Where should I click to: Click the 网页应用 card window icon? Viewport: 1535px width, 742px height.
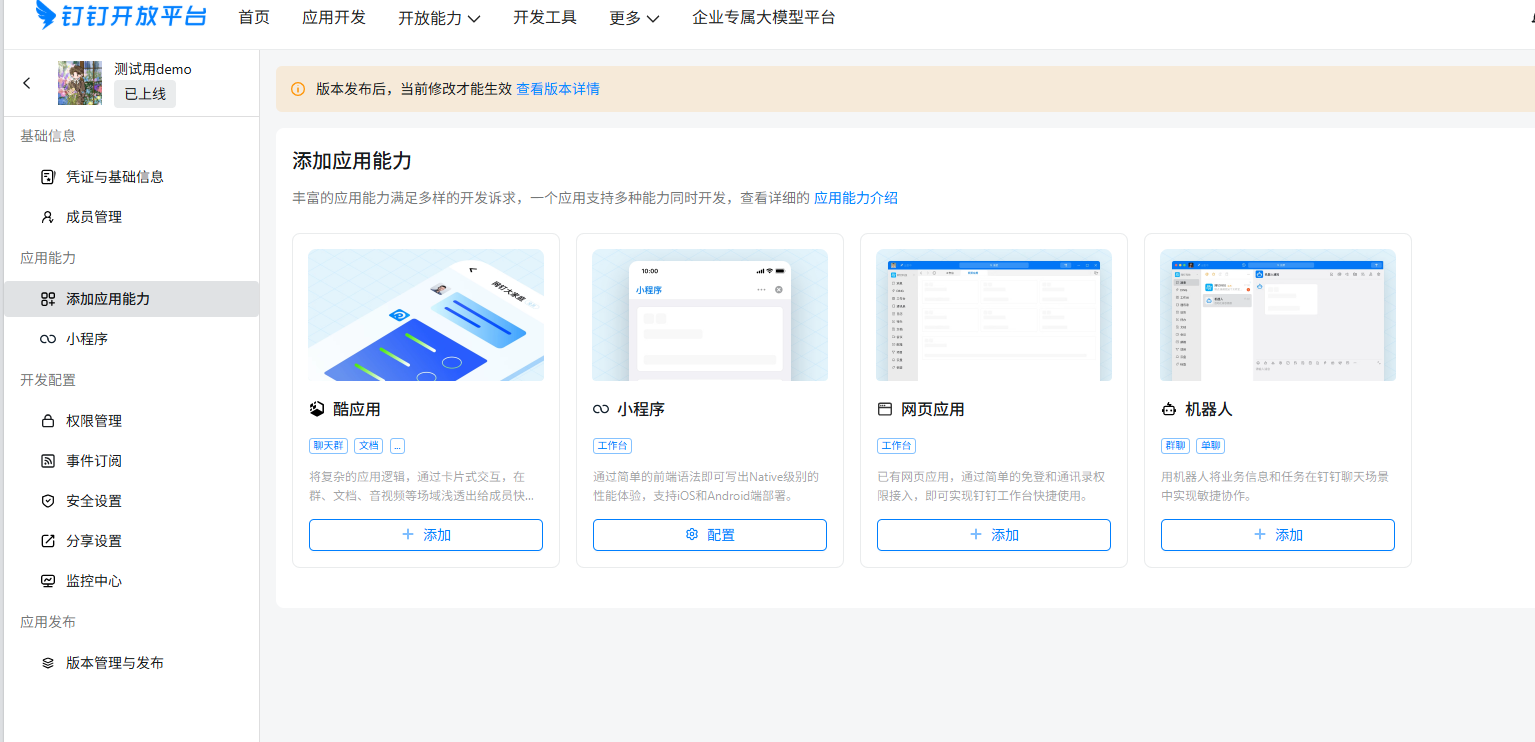pyautogui.click(x=885, y=409)
